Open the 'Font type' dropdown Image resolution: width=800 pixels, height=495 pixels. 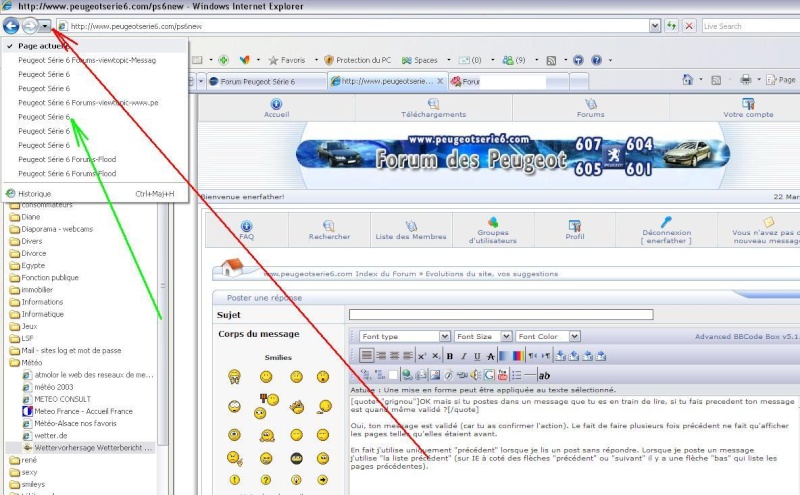pyautogui.click(x=405, y=336)
